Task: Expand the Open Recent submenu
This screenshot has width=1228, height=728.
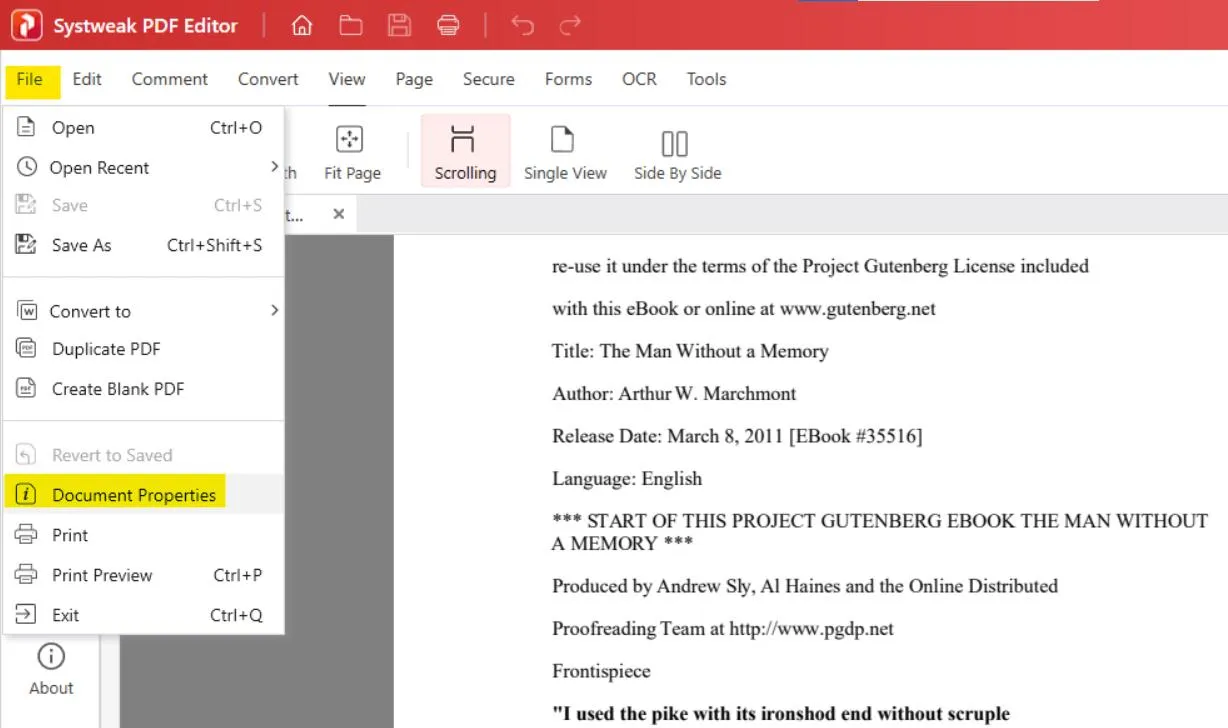Action: coord(100,167)
